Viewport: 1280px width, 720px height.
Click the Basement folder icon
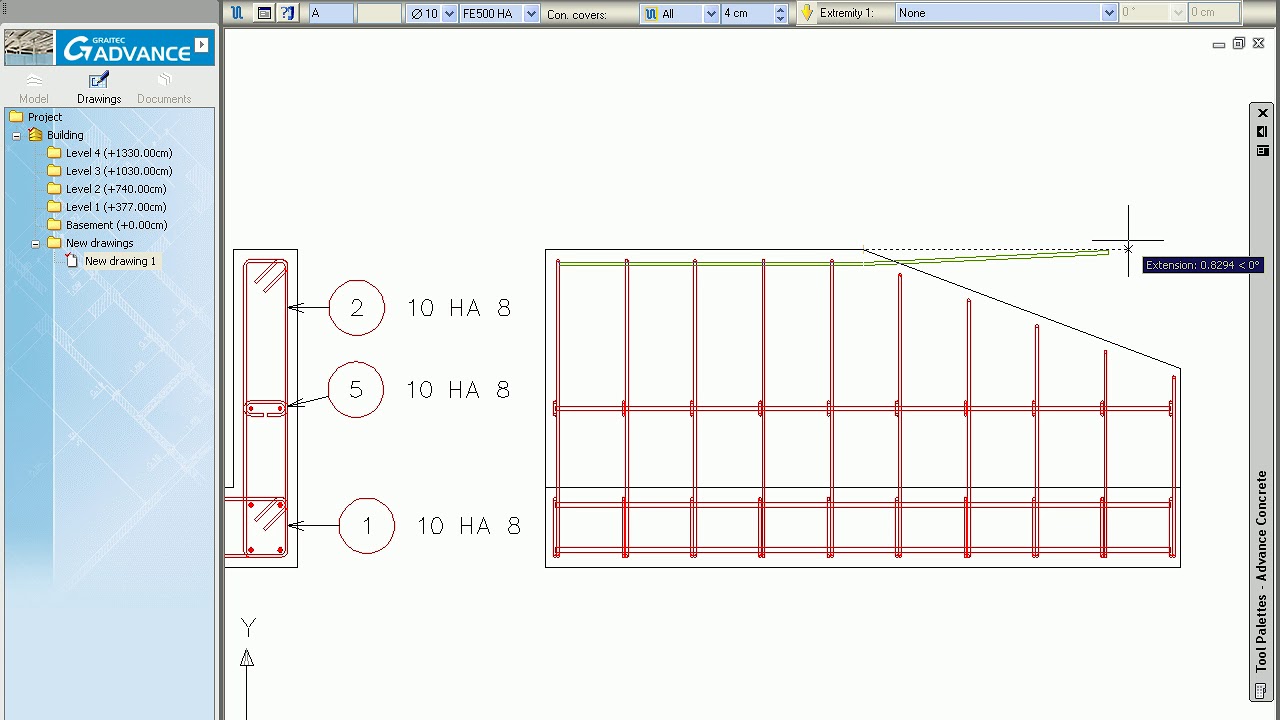(54, 225)
